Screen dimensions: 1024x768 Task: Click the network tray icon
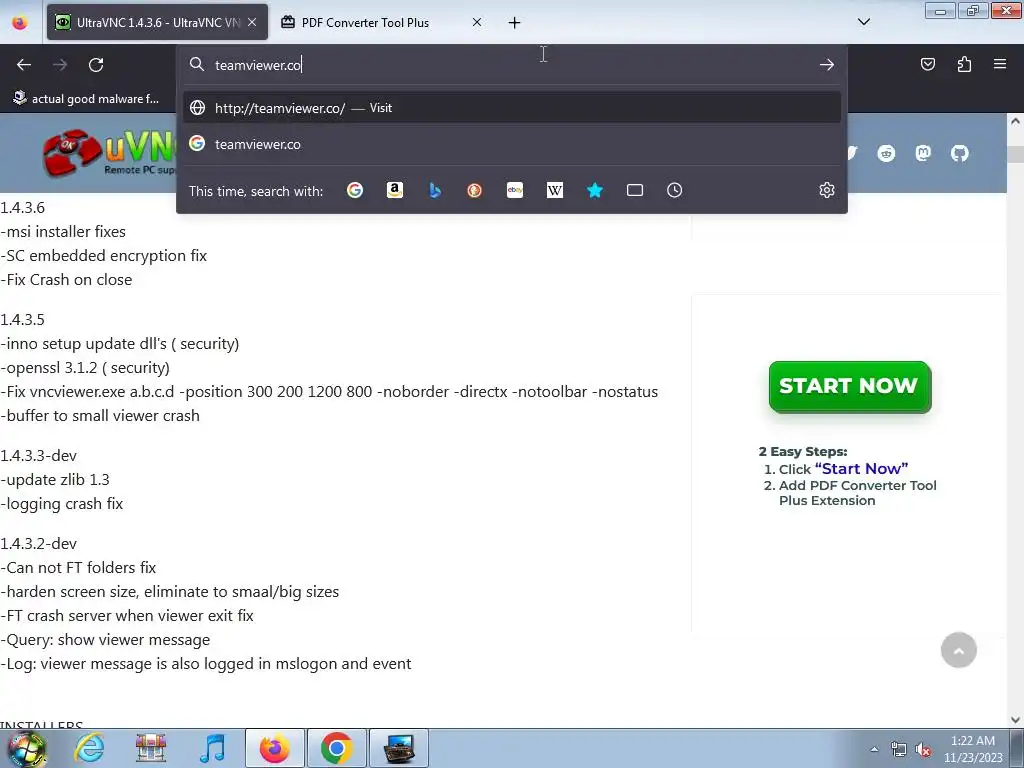(x=899, y=750)
